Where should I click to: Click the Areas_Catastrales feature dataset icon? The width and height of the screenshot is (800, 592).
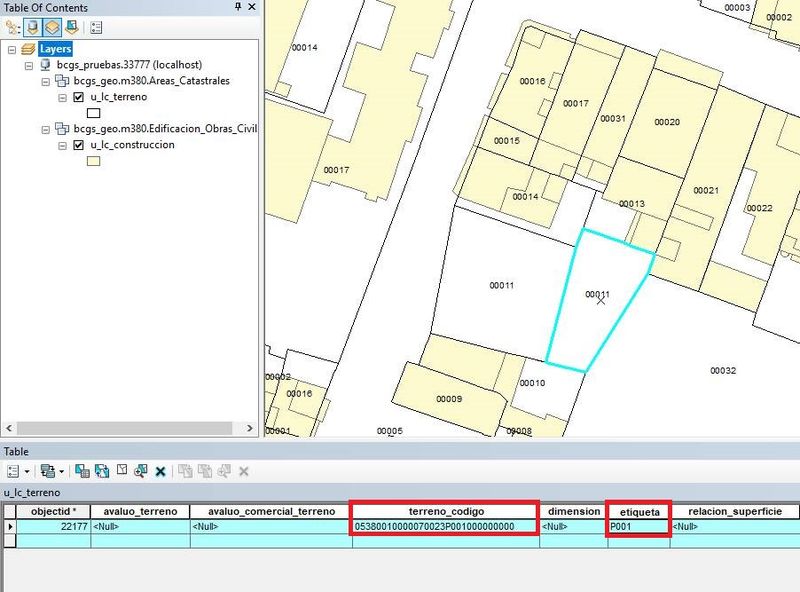[x=62, y=81]
